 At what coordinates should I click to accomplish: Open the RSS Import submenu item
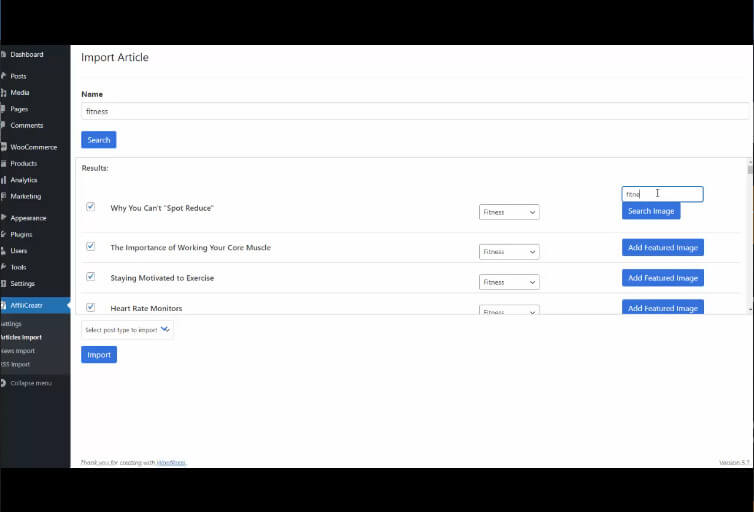15,364
